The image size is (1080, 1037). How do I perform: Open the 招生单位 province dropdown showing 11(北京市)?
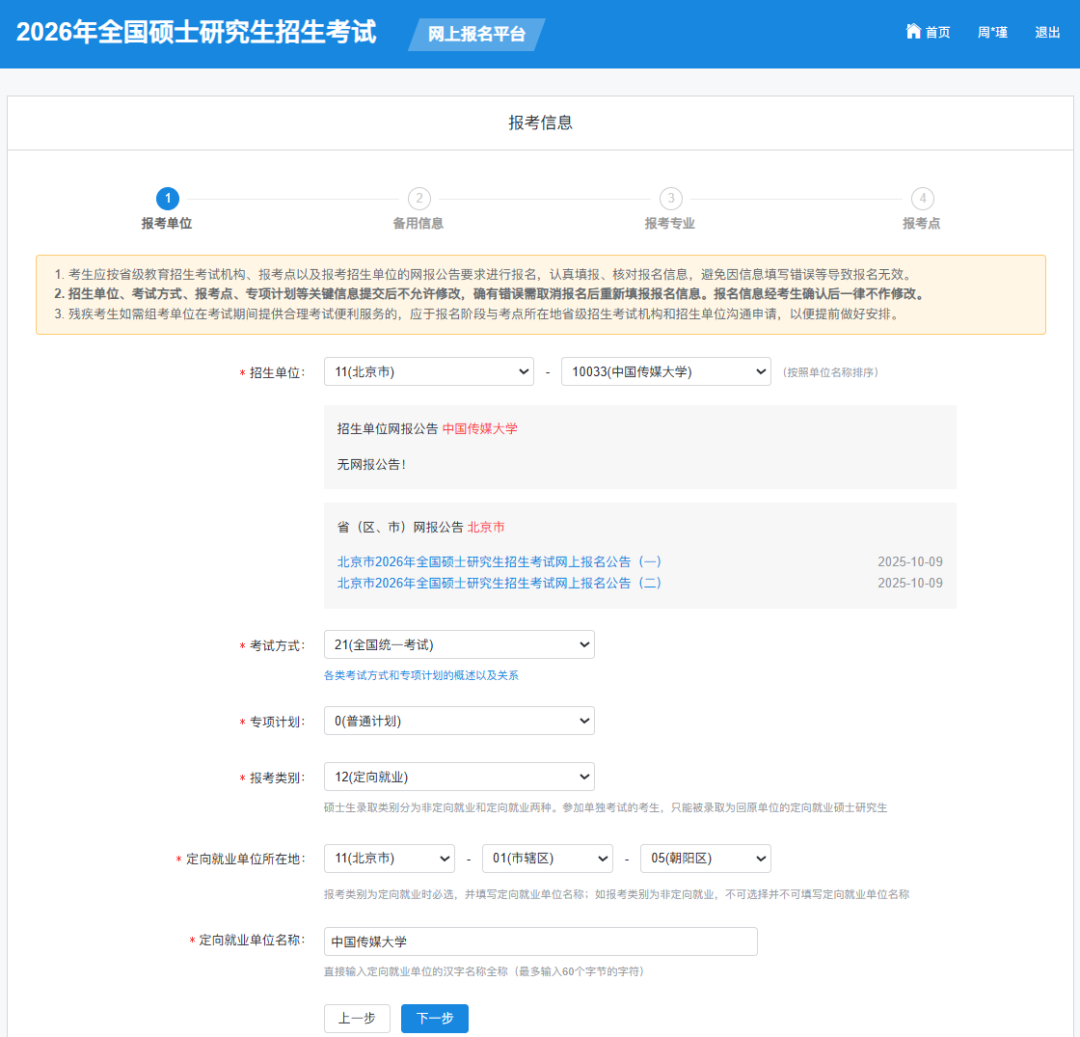428,371
